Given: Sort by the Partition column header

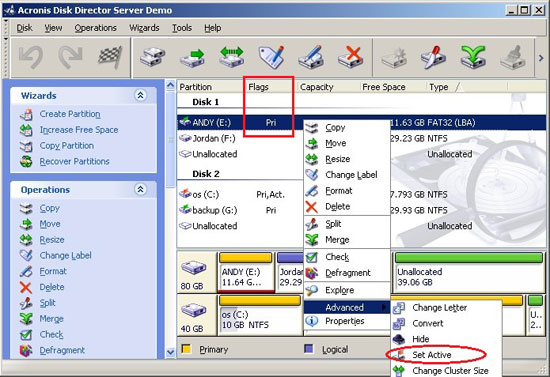Looking at the screenshot, I should tap(211, 87).
